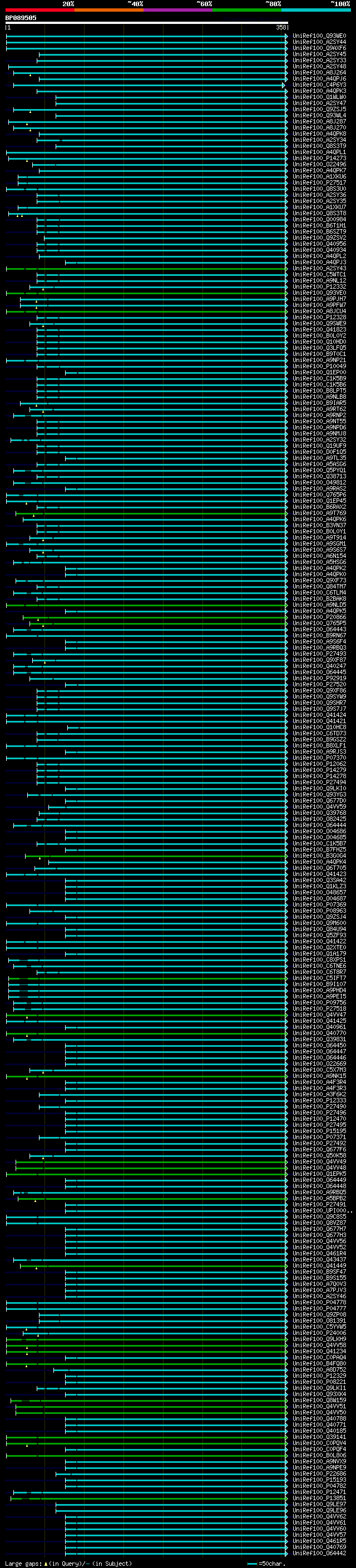Select label UniRef100_Q41823

pyautogui.click(x=319, y=330)
